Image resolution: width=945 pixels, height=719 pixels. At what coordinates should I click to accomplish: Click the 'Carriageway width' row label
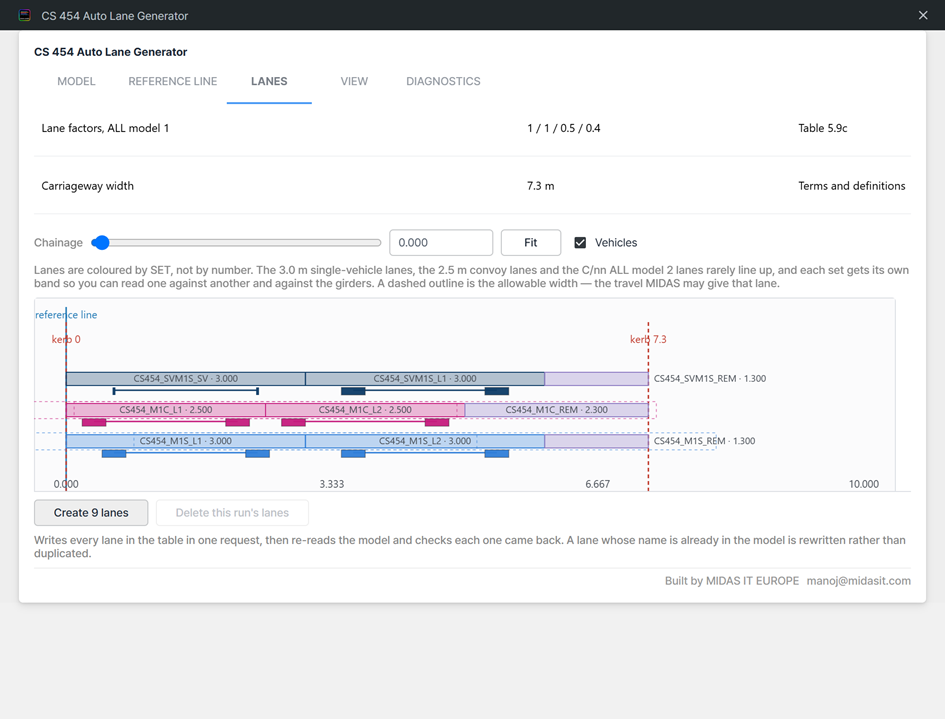click(87, 186)
